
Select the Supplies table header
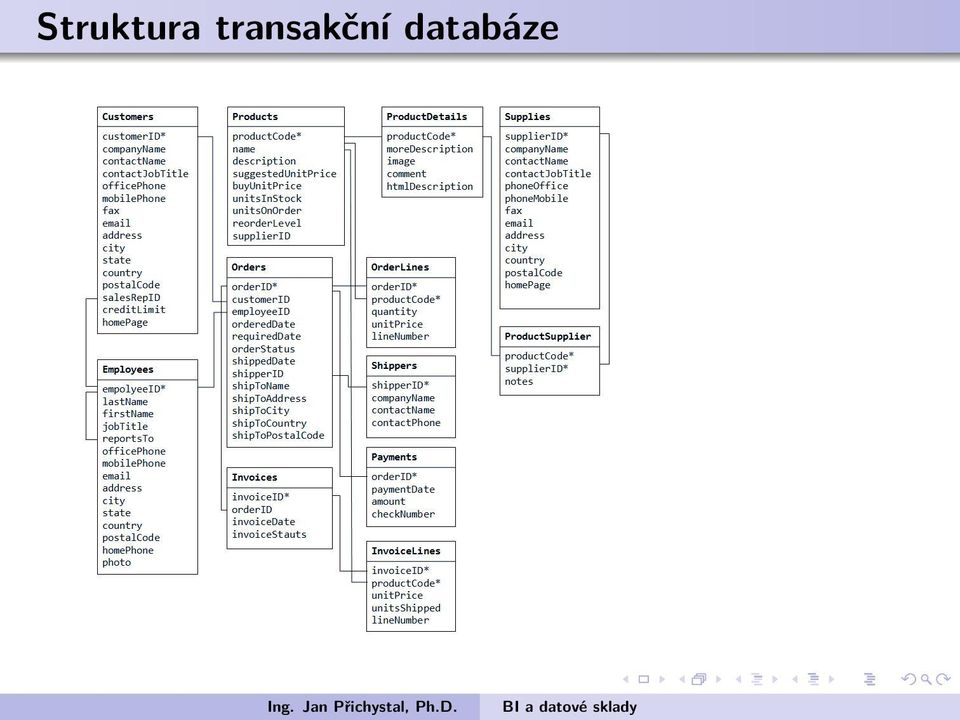pos(549,116)
